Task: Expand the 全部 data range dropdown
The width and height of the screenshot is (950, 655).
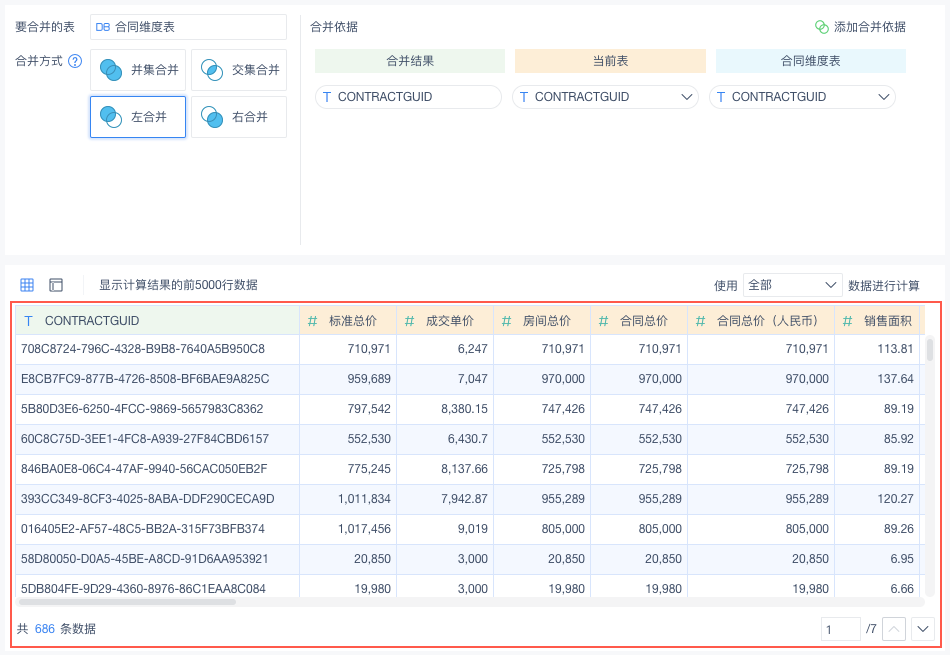Action: click(792, 285)
